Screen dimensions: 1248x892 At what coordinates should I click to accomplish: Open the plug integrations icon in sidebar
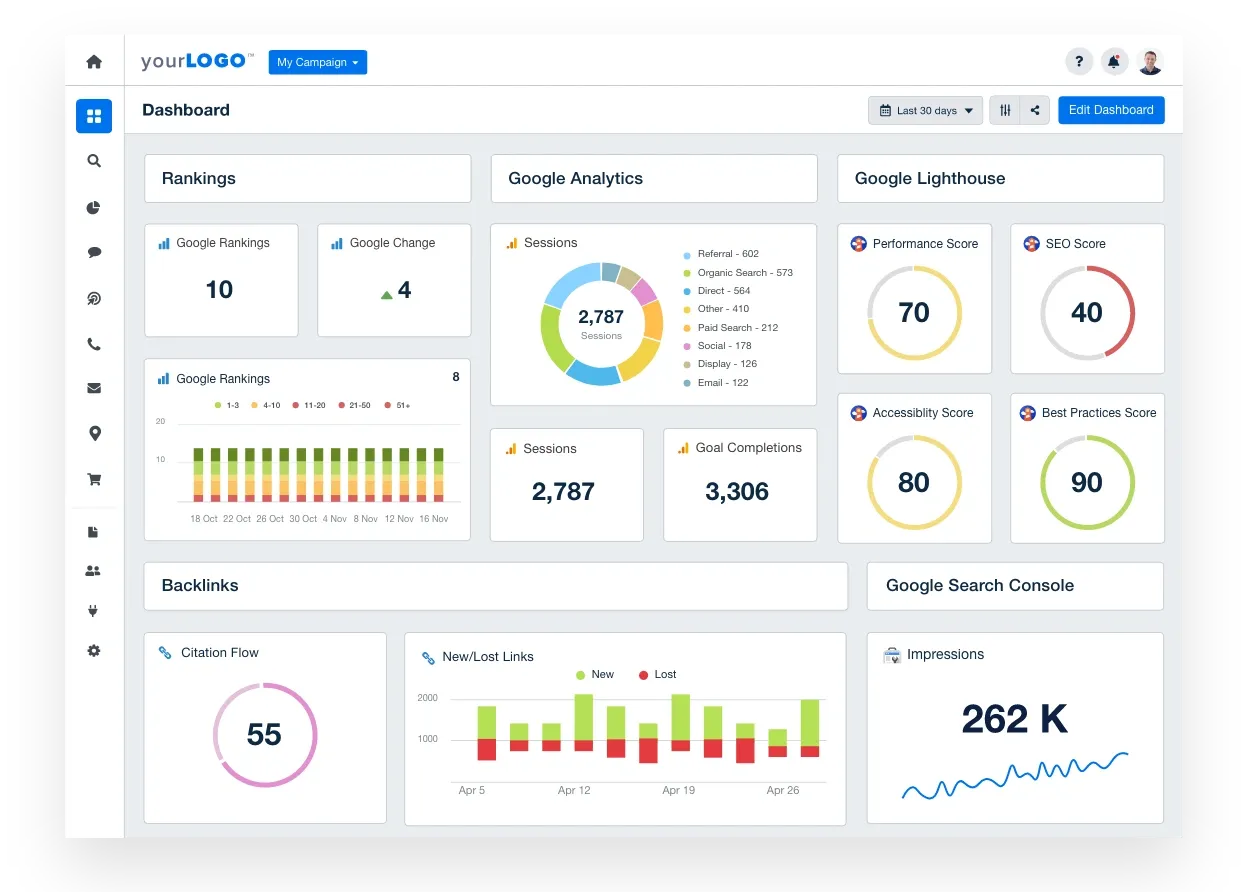94,610
